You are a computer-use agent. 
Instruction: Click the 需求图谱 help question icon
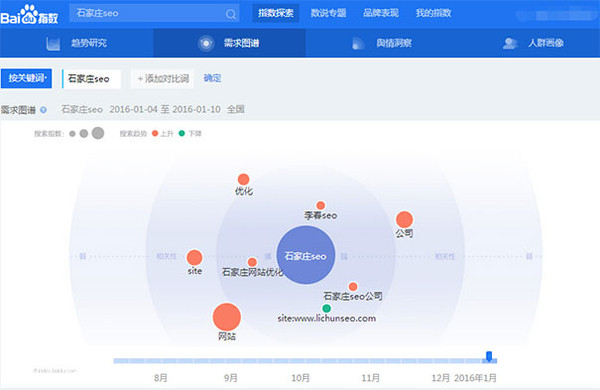point(43,110)
